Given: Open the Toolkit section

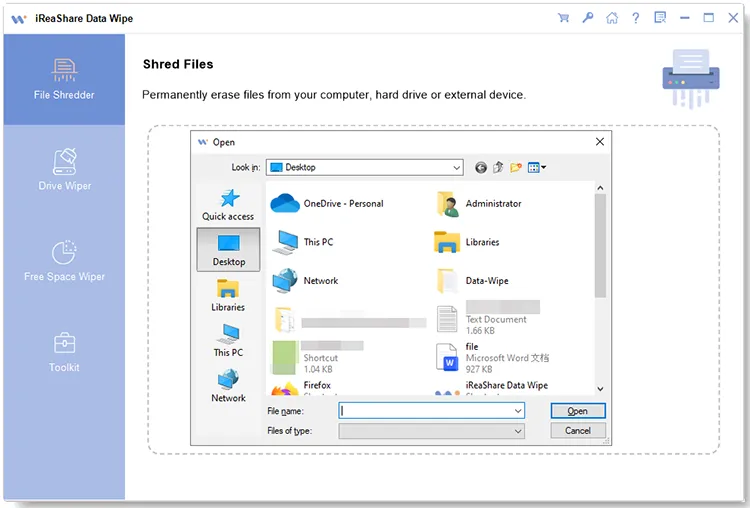Looking at the screenshot, I should pyautogui.click(x=64, y=352).
